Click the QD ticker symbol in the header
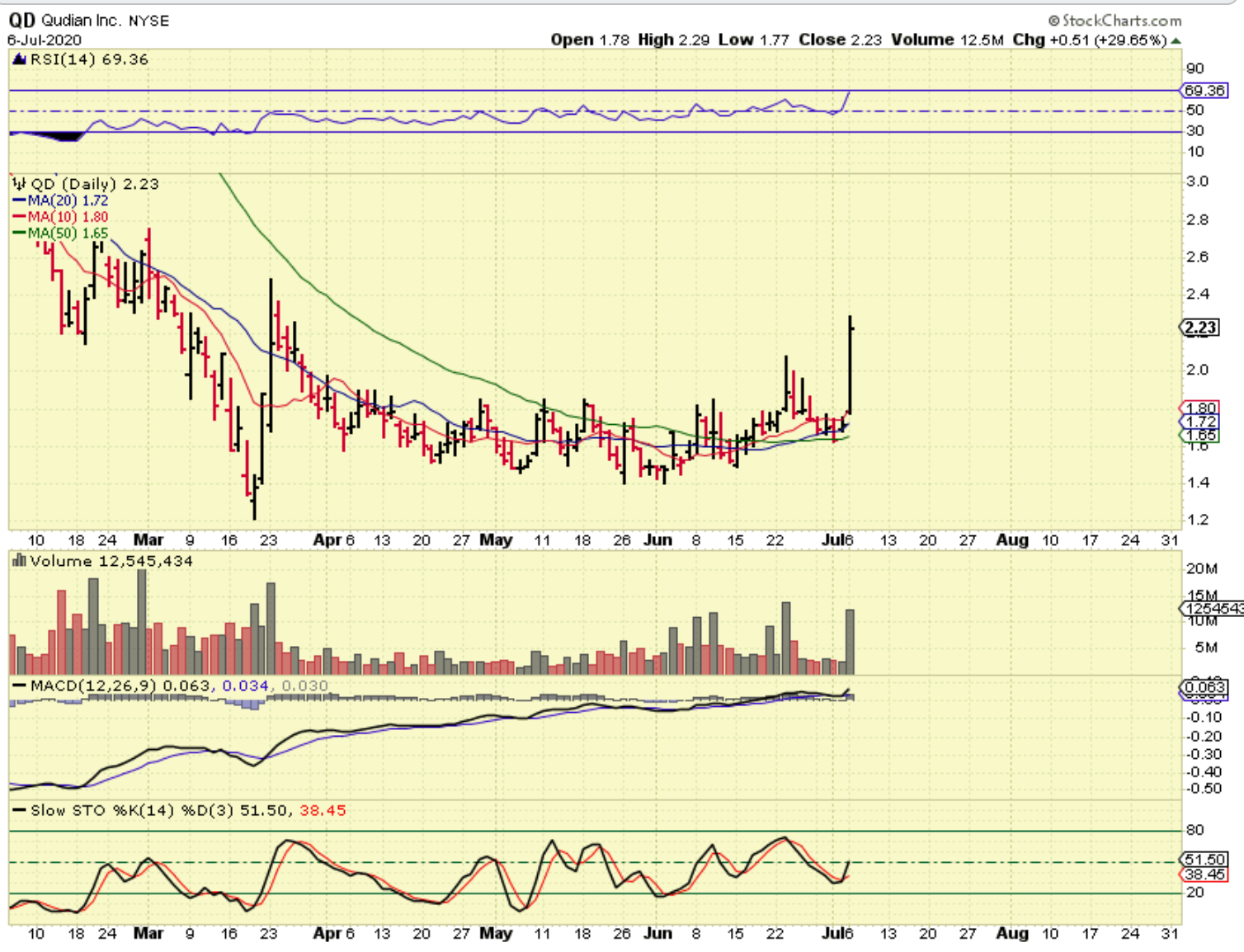 21,21
